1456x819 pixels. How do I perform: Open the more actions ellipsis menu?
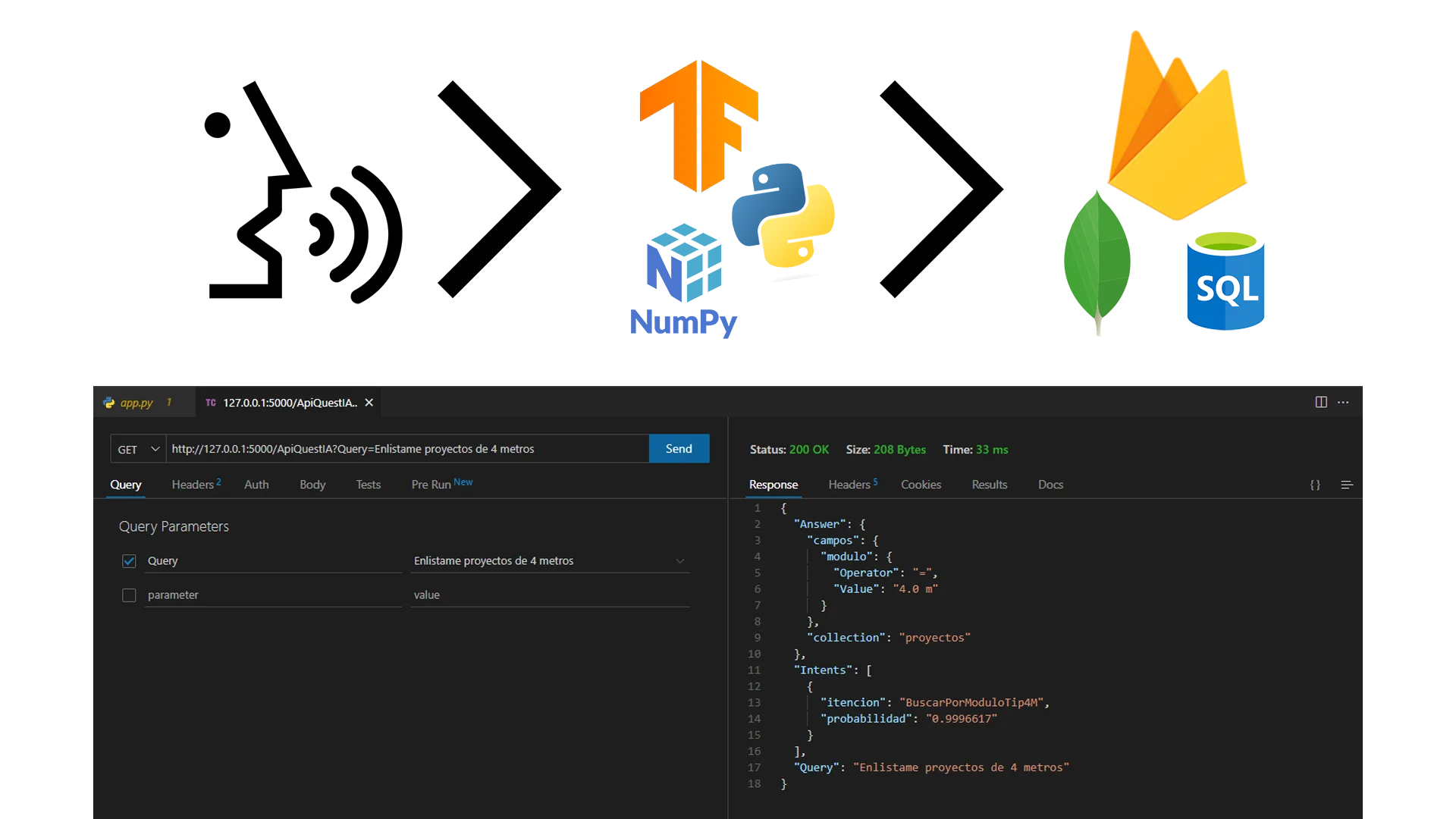coord(1345,403)
